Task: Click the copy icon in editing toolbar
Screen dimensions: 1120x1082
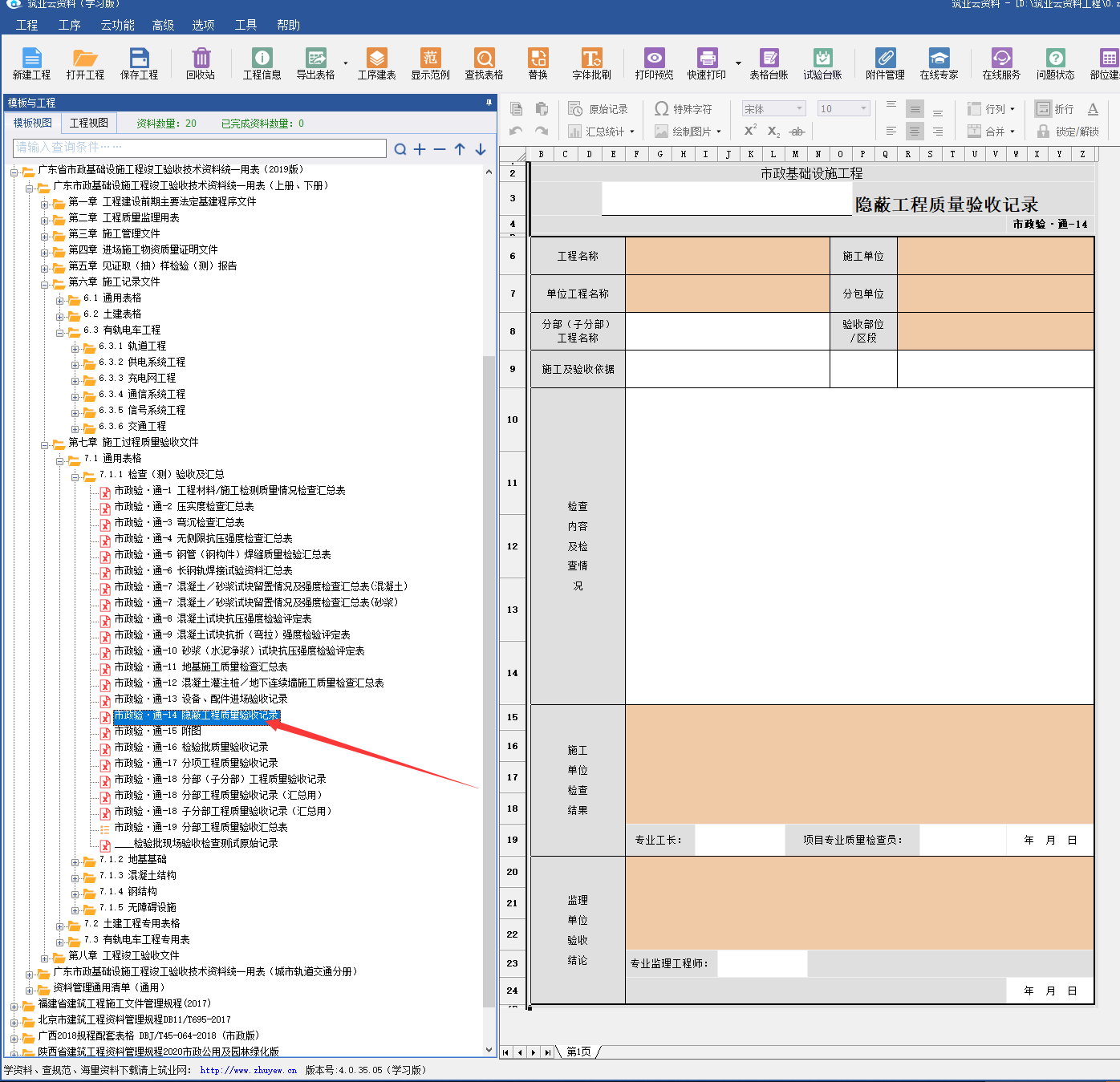Action: [517, 109]
